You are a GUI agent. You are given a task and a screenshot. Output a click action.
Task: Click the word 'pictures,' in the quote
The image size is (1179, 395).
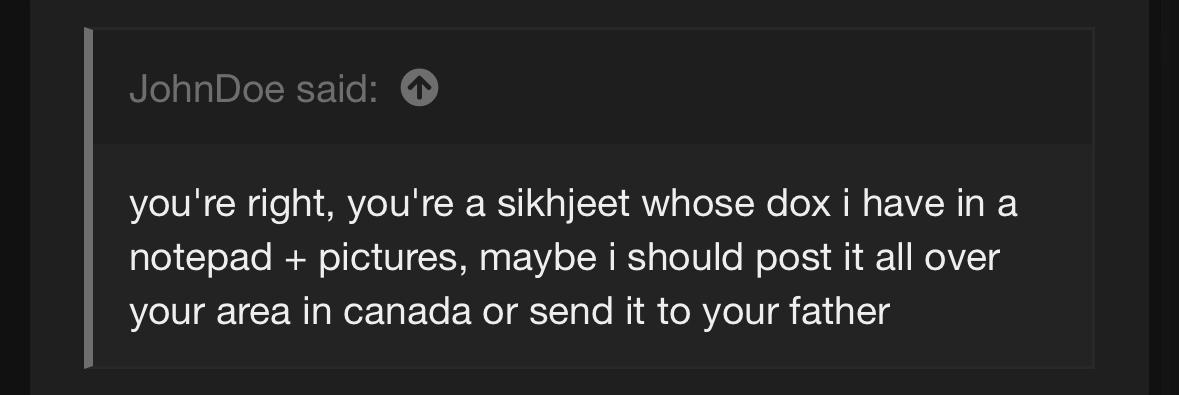click(x=389, y=258)
